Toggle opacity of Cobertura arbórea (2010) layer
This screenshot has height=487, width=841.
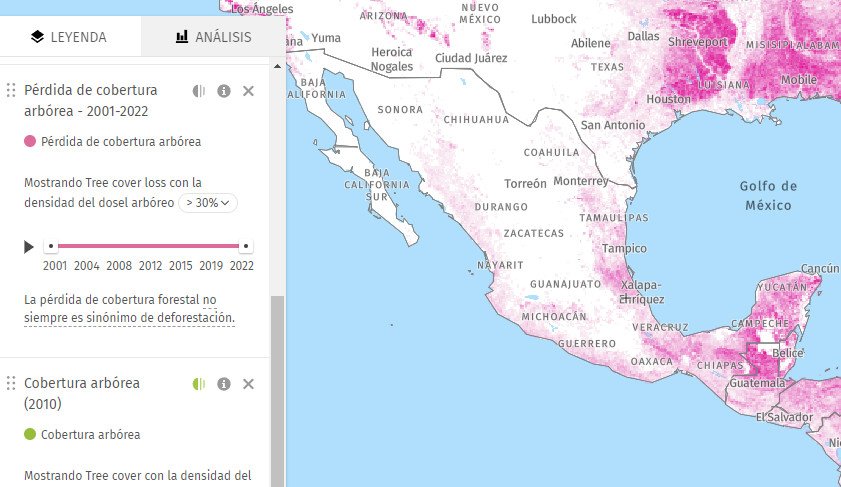pyautogui.click(x=199, y=384)
